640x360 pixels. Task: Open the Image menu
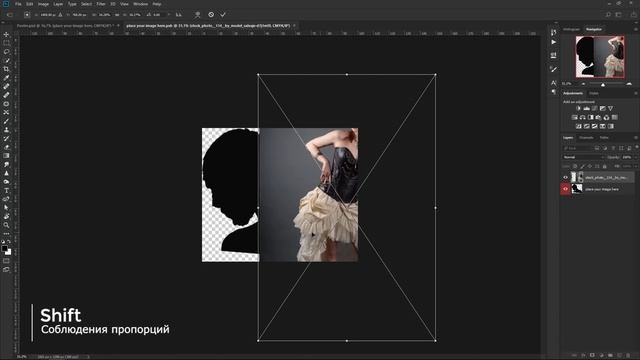point(43,4)
